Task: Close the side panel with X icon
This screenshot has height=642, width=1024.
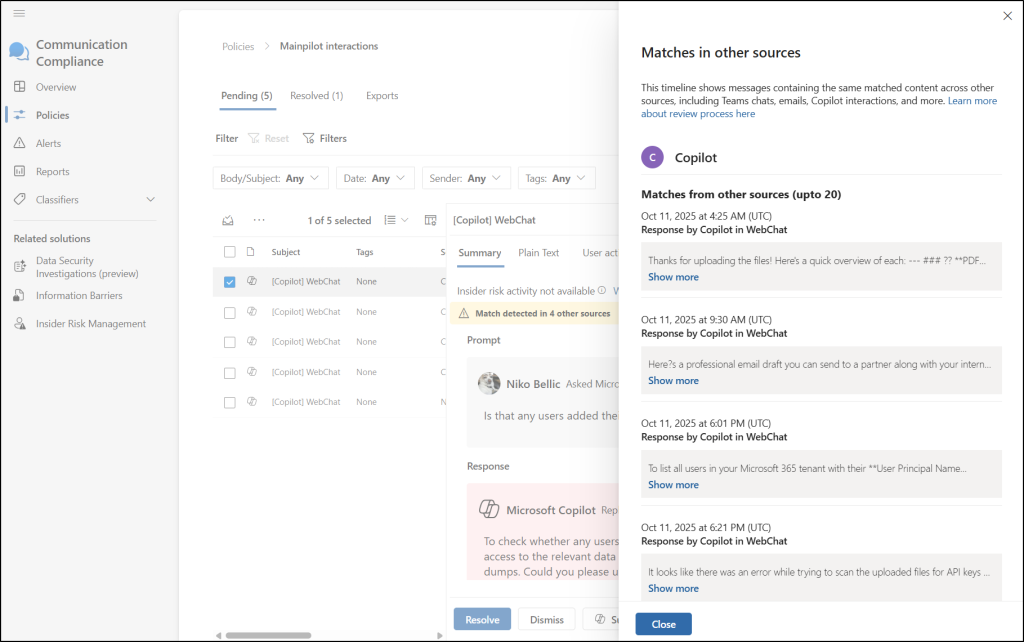Action: pos(1006,16)
